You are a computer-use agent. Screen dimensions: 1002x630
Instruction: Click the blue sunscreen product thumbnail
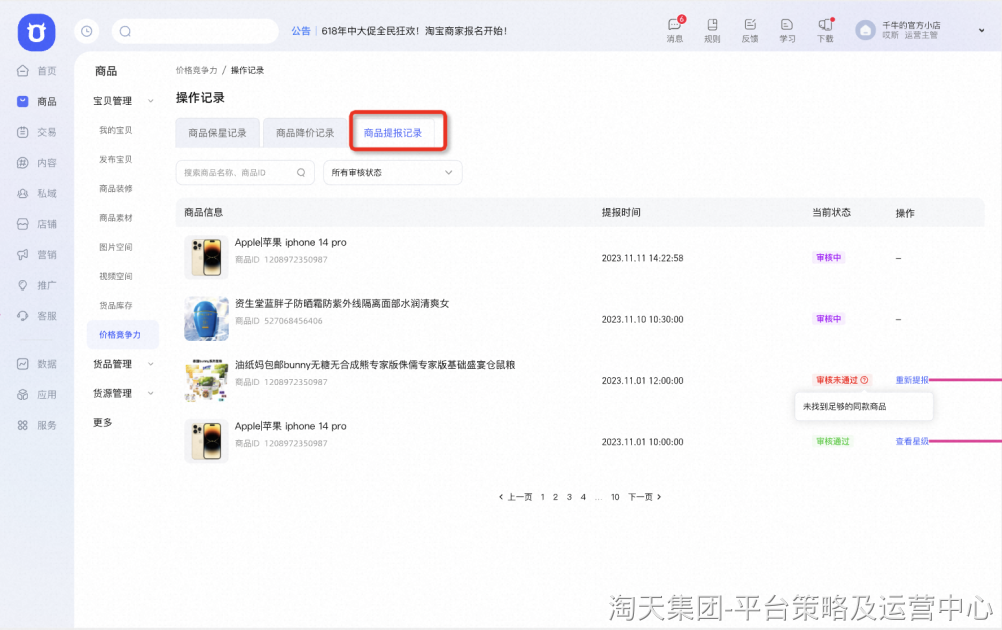206,319
